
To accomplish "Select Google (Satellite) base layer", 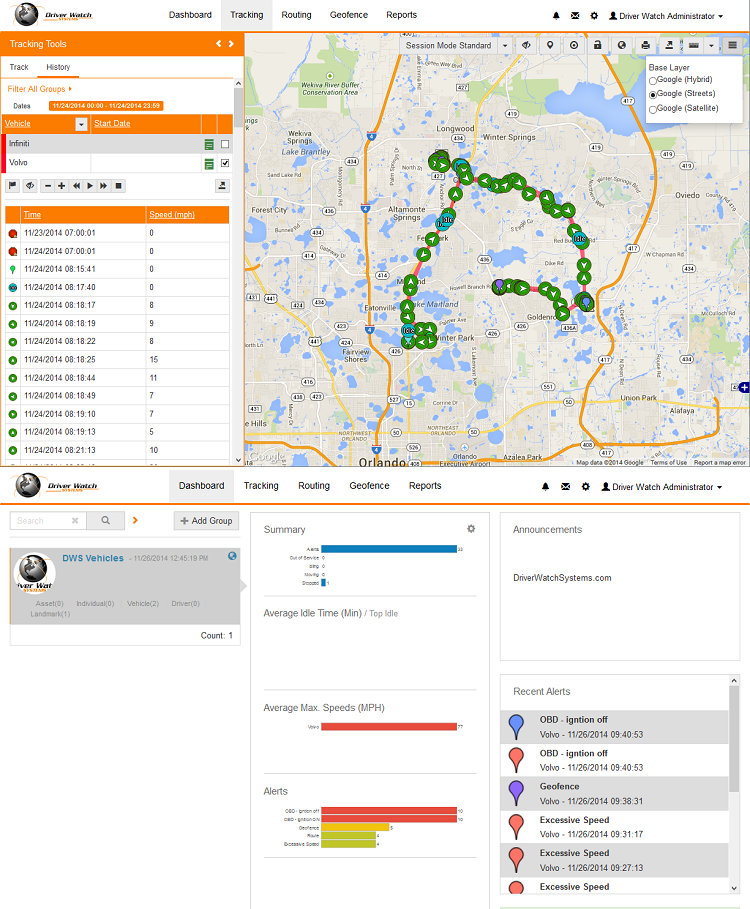I will tap(653, 109).
